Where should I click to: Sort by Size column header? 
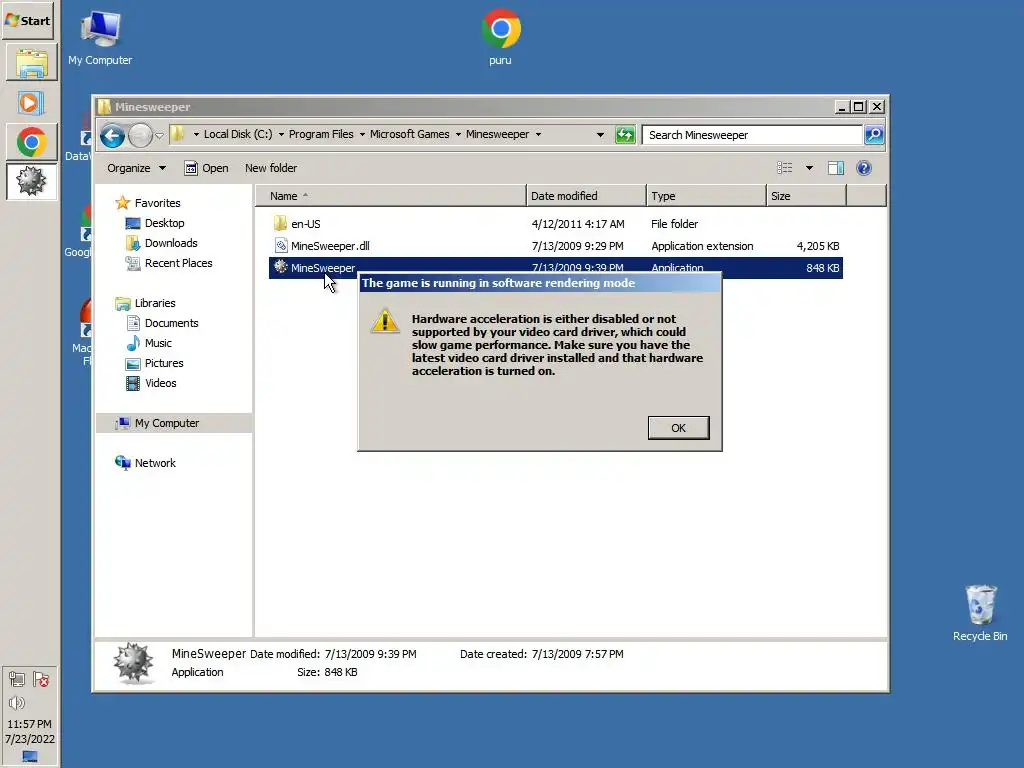click(x=806, y=196)
